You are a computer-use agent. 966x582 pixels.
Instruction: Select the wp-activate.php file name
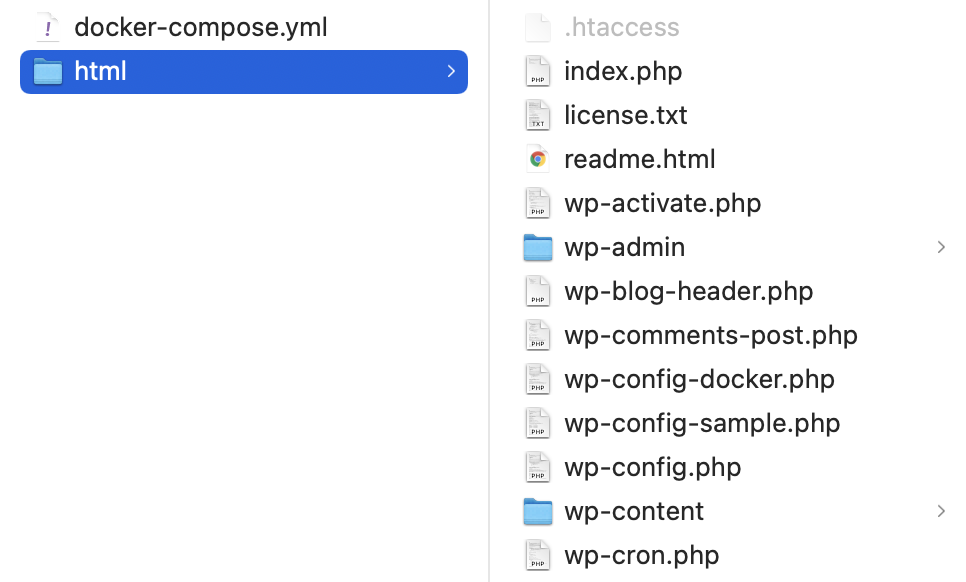coord(662,203)
